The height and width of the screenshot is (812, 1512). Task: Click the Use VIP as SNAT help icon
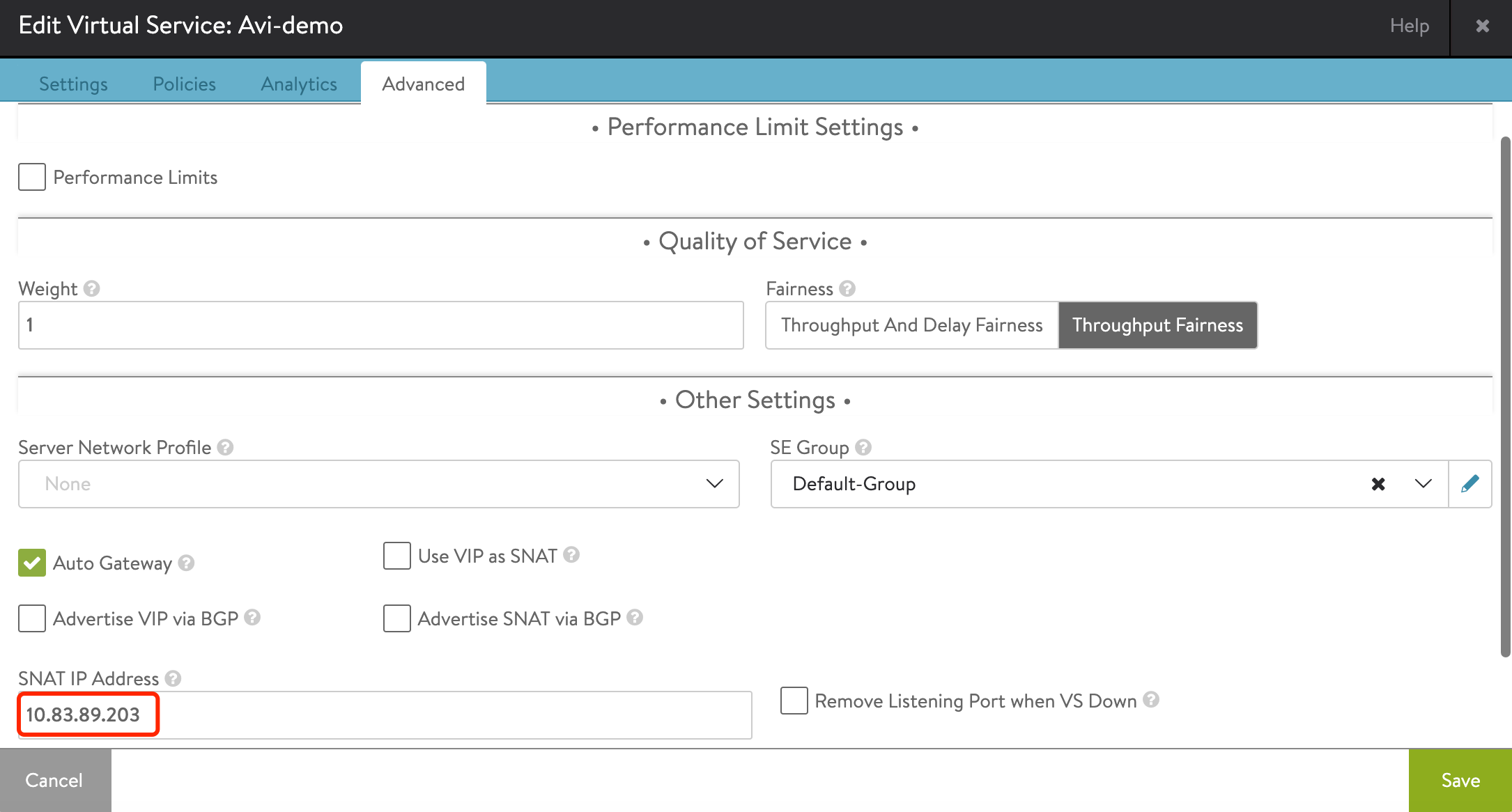[571, 554]
